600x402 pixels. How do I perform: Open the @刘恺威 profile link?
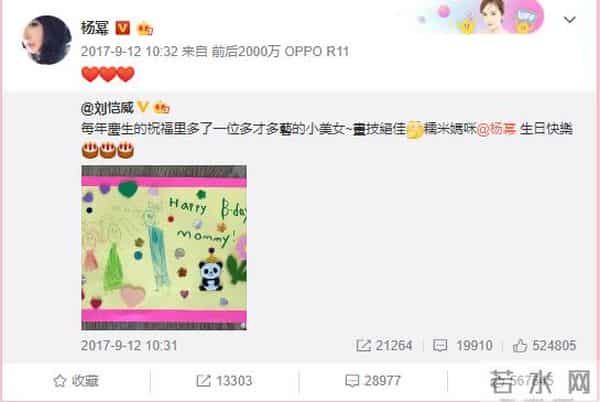(x=107, y=108)
